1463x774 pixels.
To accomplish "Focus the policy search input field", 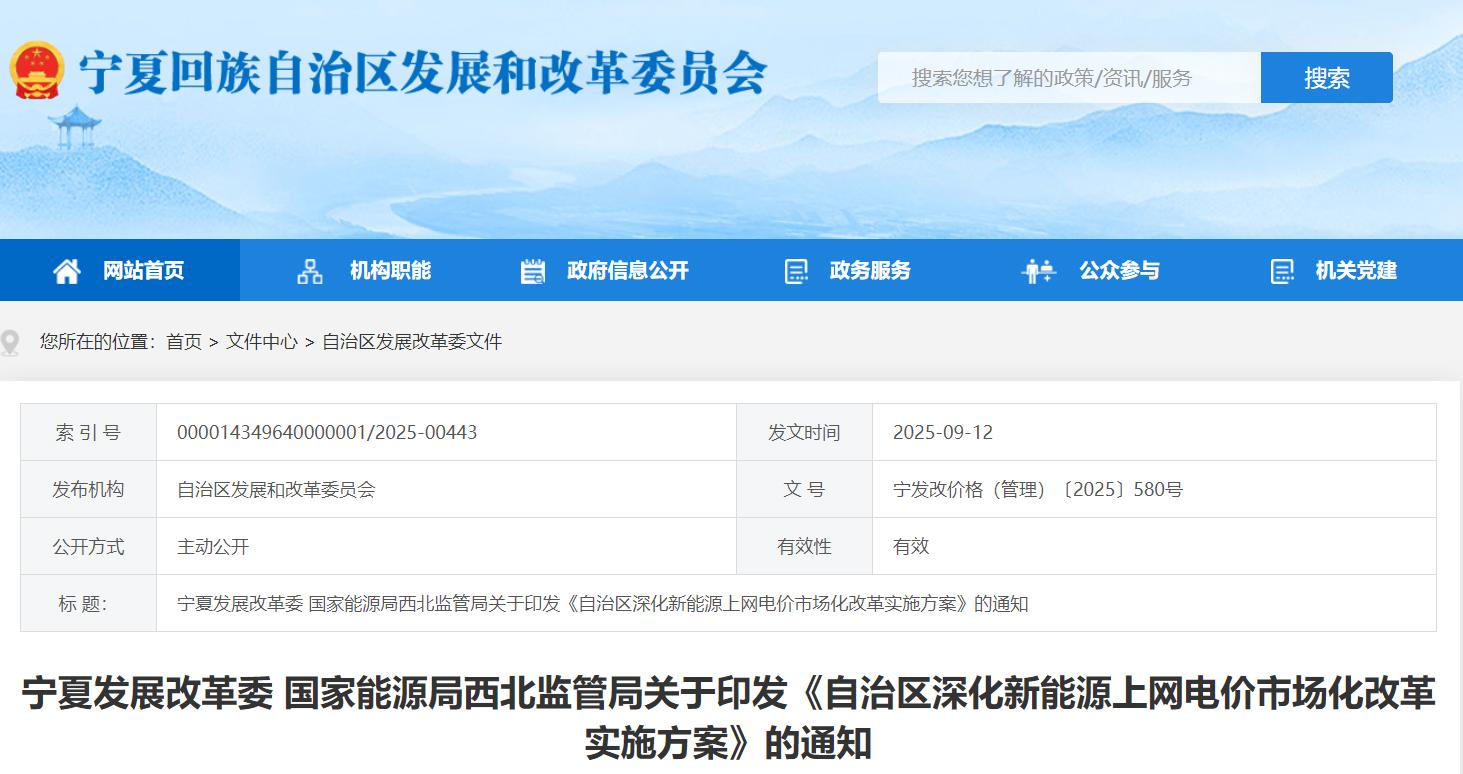I will click(x=1068, y=78).
